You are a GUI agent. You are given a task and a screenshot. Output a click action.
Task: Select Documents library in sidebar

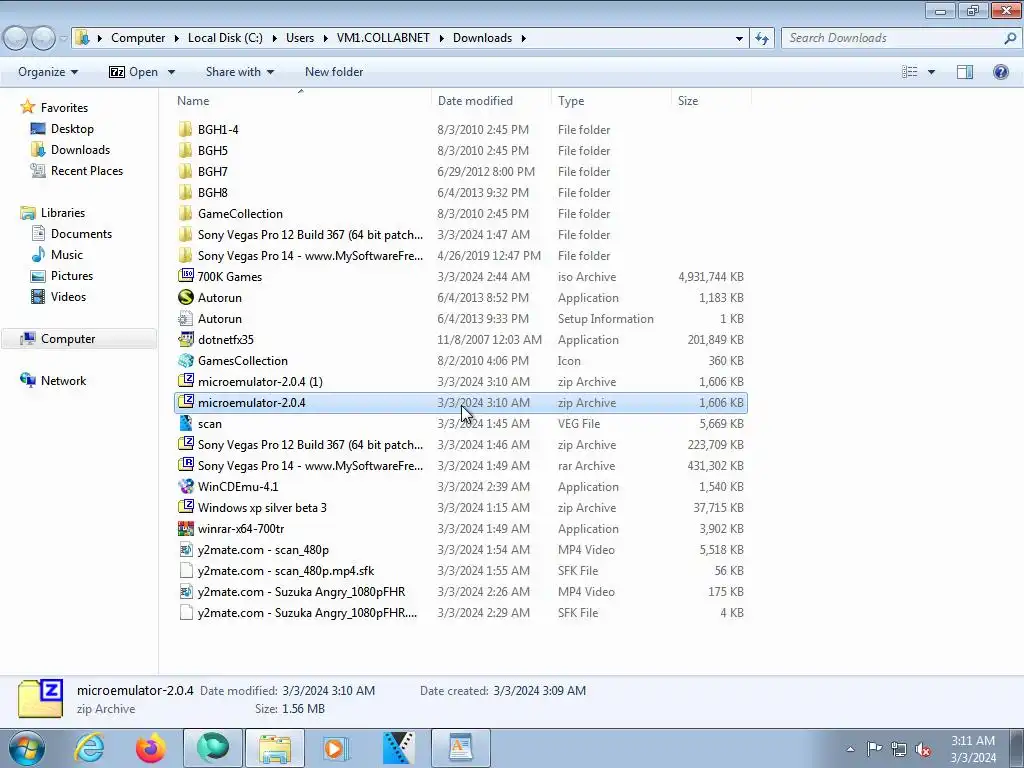[x=81, y=234]
